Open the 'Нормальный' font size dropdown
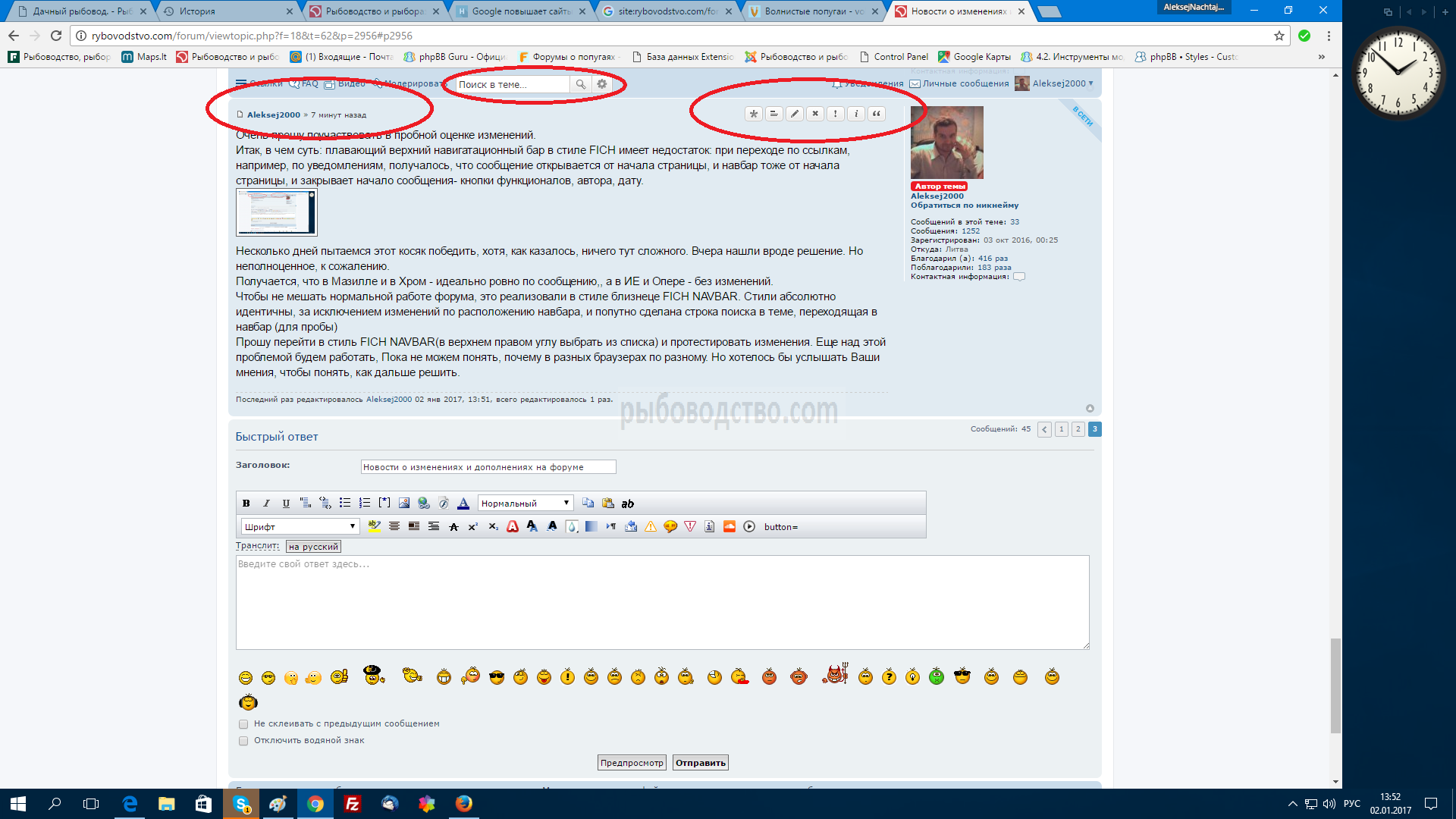This screenshot has width=1456, height=819. click(525, 504)
